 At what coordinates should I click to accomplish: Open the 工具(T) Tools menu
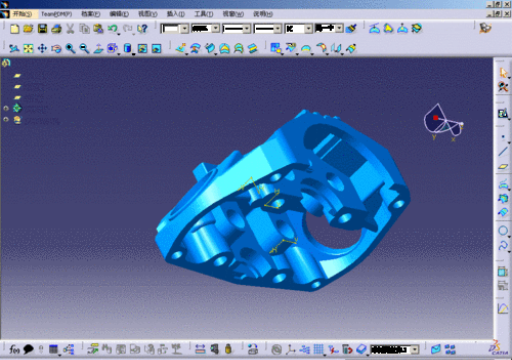pyautogui.click(x=204, y=14)
